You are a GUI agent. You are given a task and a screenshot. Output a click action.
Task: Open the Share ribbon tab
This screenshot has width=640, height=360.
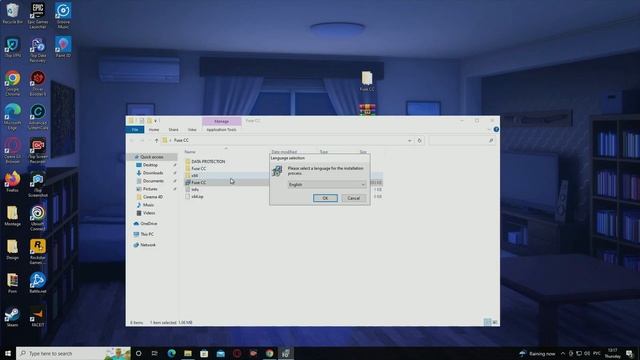[173, 129]
